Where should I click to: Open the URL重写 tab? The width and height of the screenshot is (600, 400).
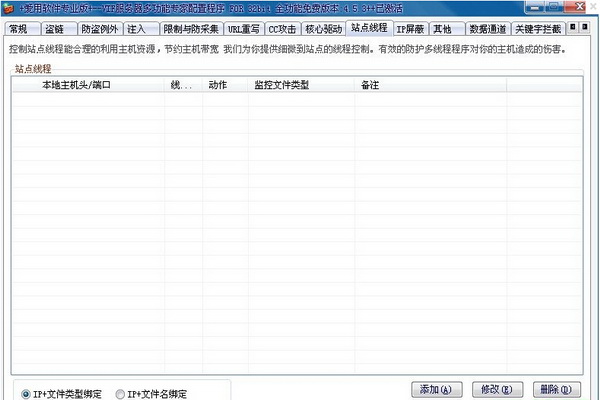coord(244,29)
